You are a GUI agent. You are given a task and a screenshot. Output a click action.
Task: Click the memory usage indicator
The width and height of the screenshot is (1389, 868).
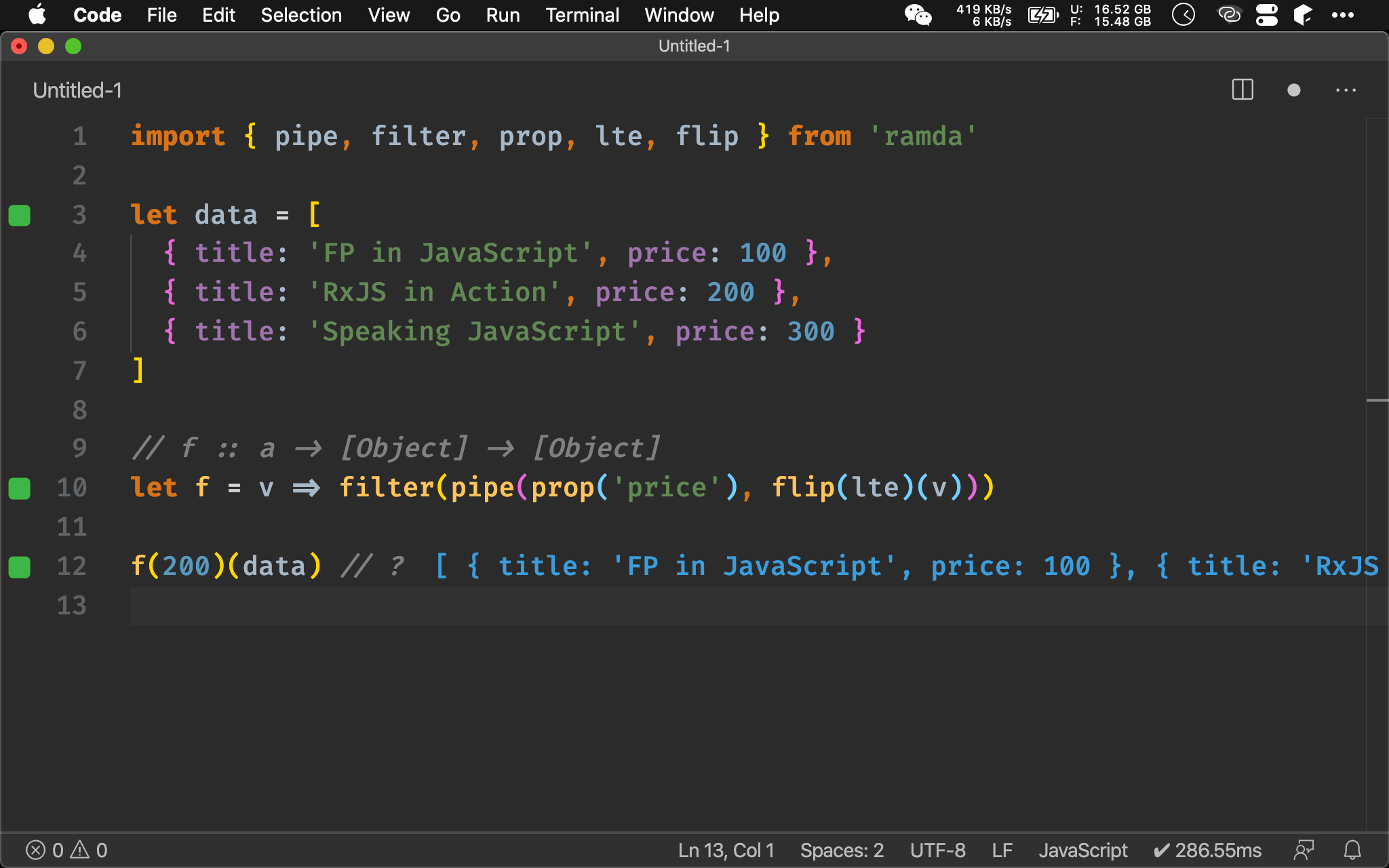click(x=1111, y=15)
